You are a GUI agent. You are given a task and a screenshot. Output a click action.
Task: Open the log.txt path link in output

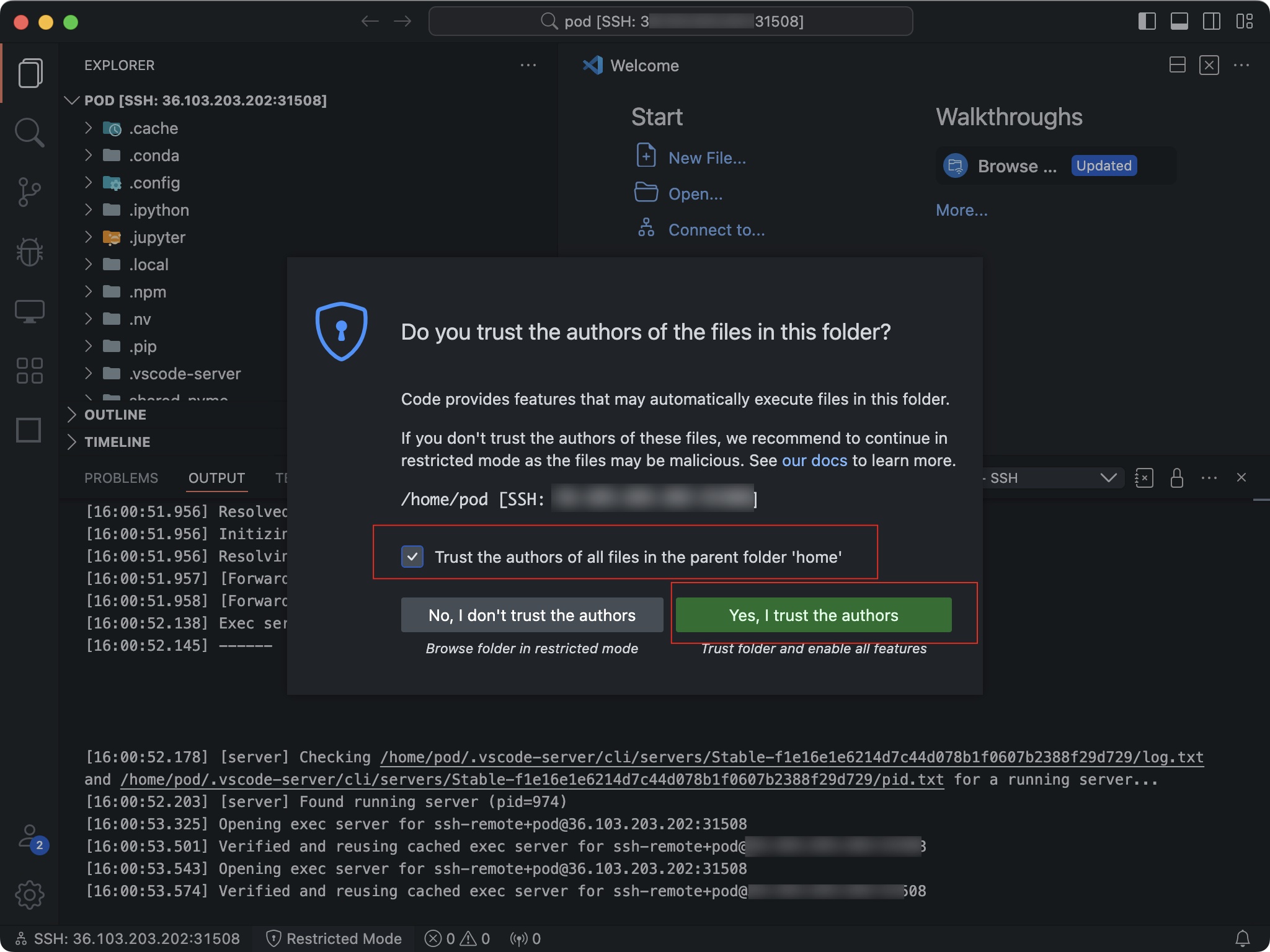pyautogui.click(x=792, y=757)
